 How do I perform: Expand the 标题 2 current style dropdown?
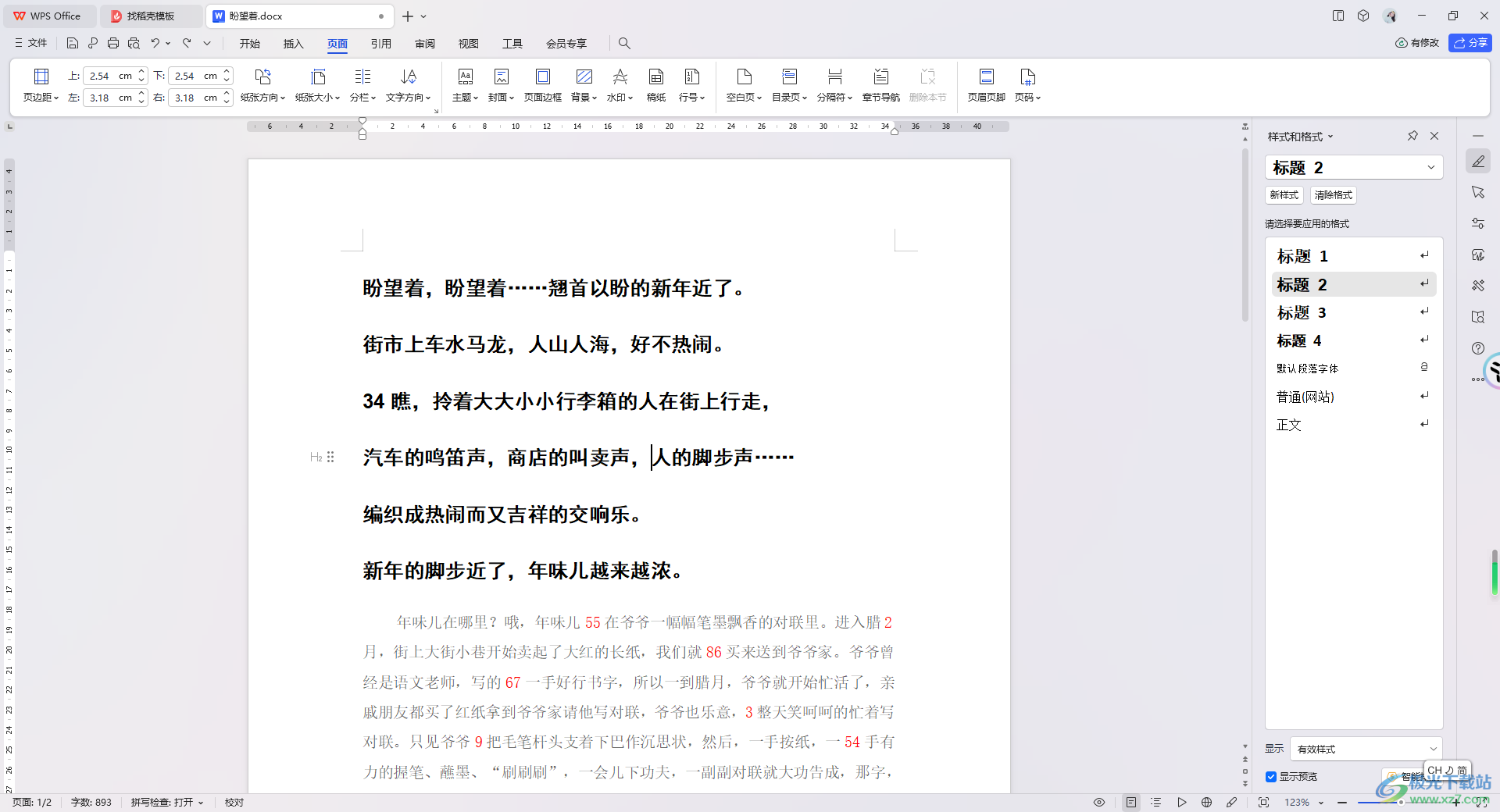[1431, 167]
